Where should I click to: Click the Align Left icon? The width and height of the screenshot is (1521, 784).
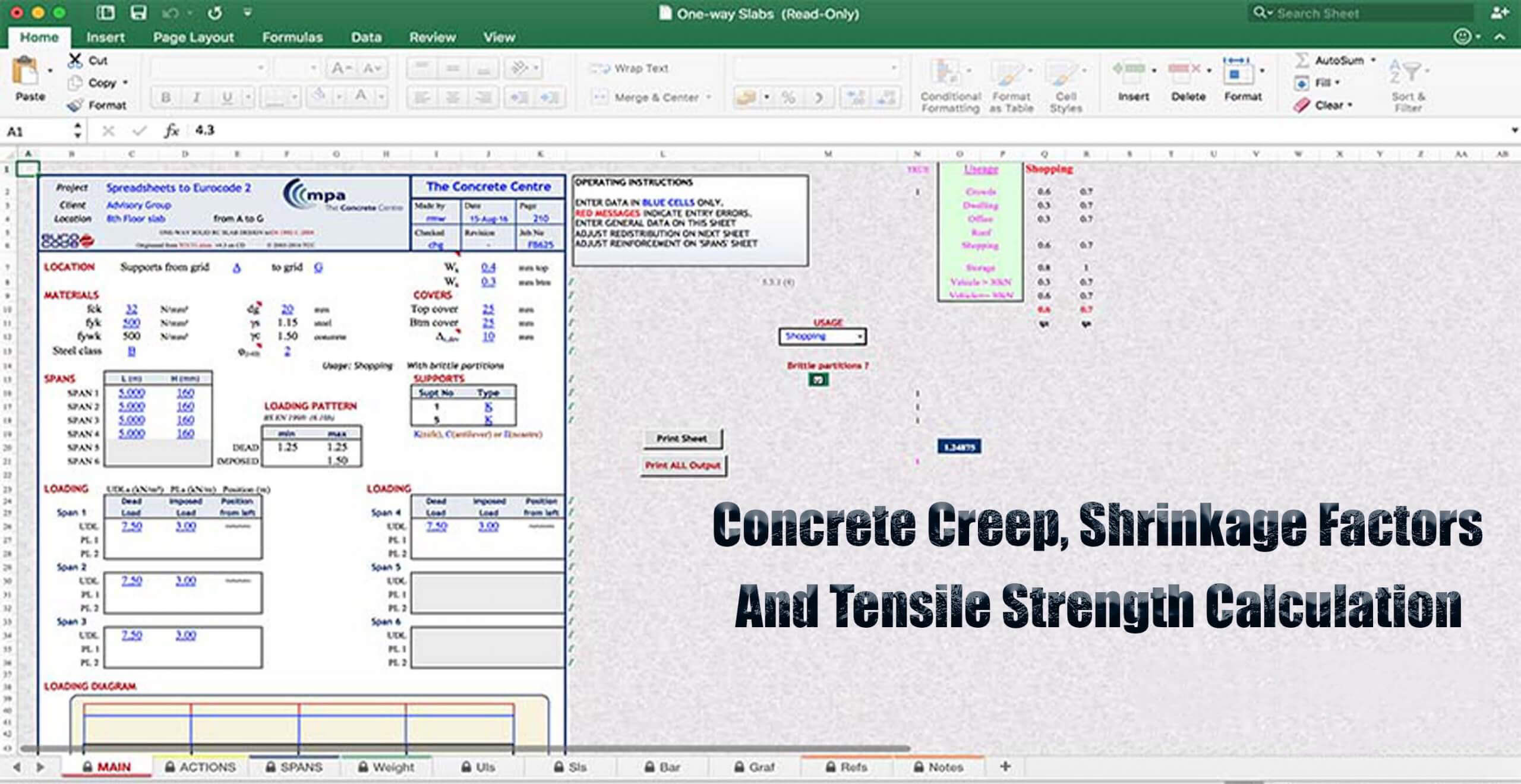pyautogui.click(x=422, y=97)
